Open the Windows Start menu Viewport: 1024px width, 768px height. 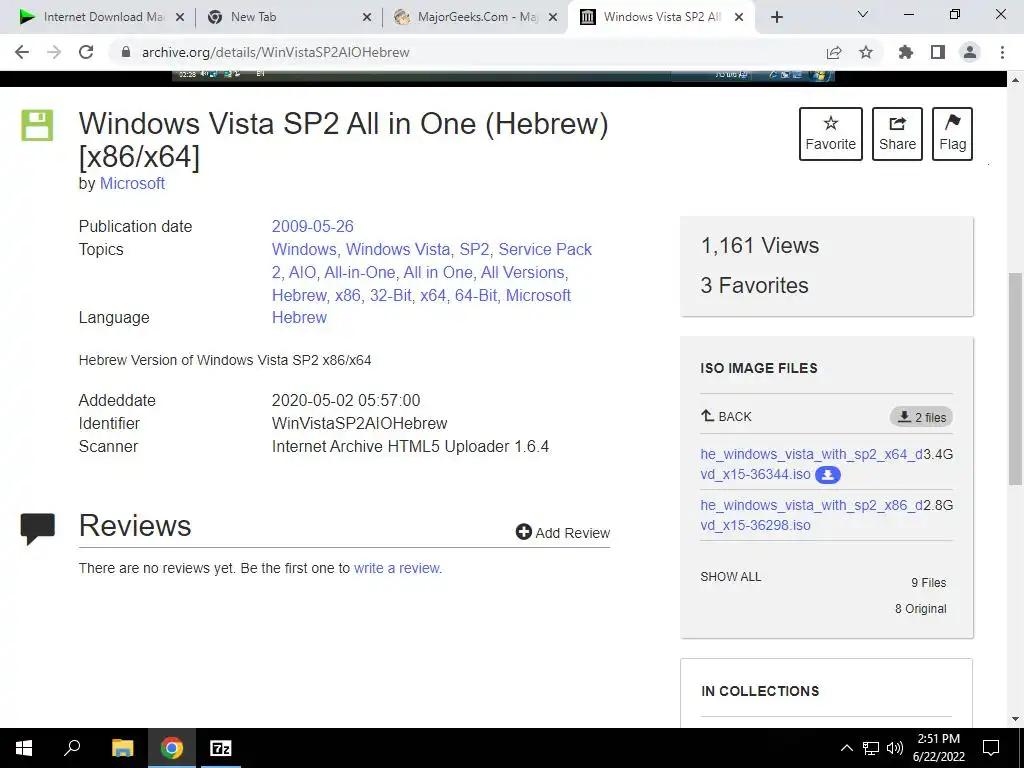coord(24,748)
